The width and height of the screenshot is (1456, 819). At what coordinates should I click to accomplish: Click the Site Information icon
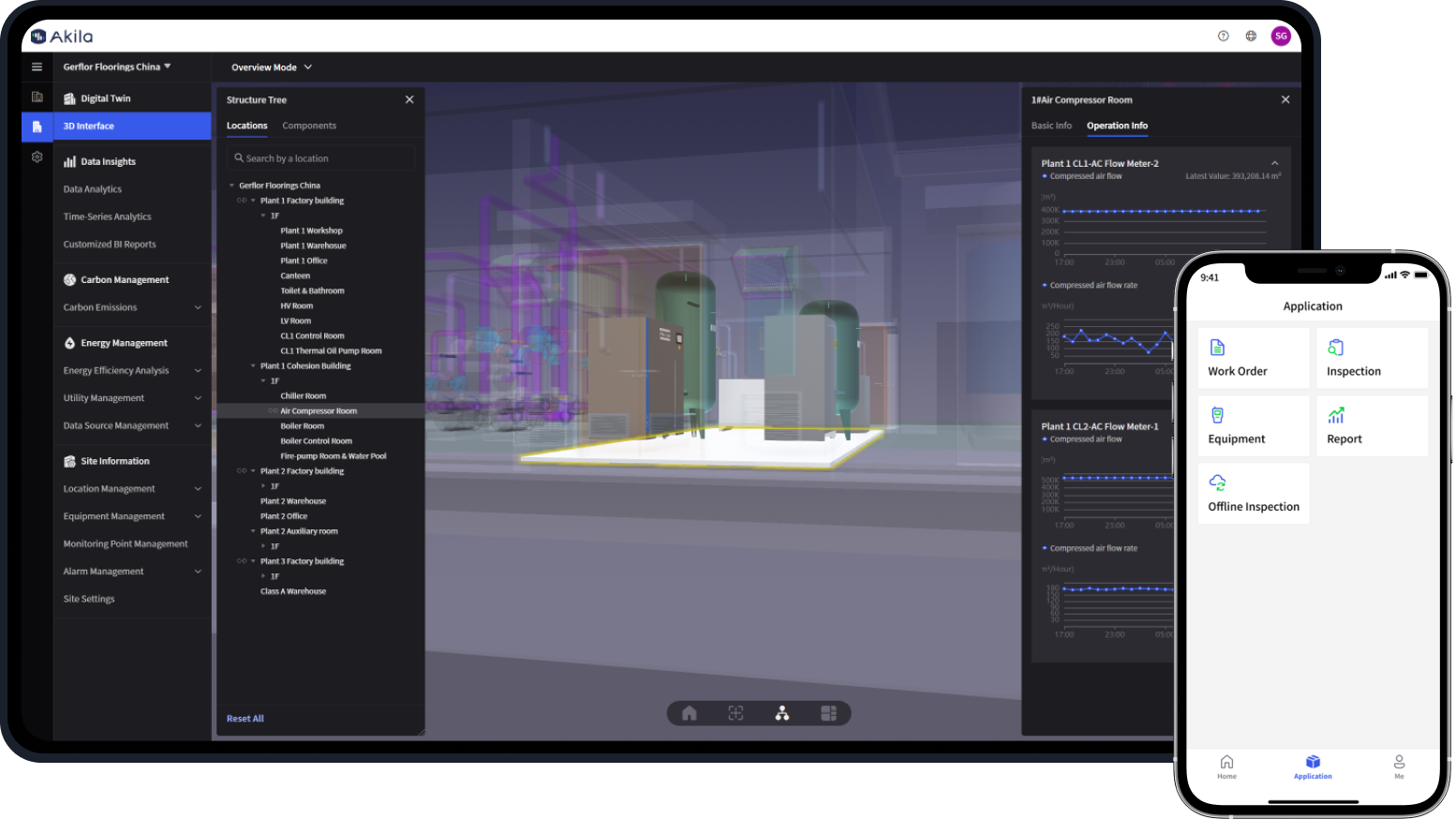click(x=69, y=461)
